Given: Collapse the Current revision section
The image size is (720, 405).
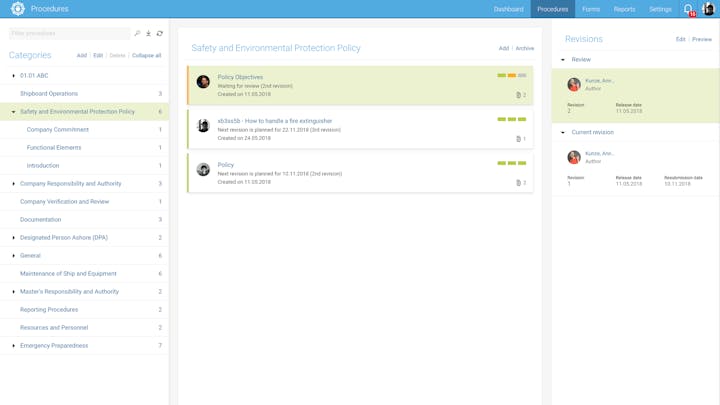Looking at the screenshot, I should 563,132.
